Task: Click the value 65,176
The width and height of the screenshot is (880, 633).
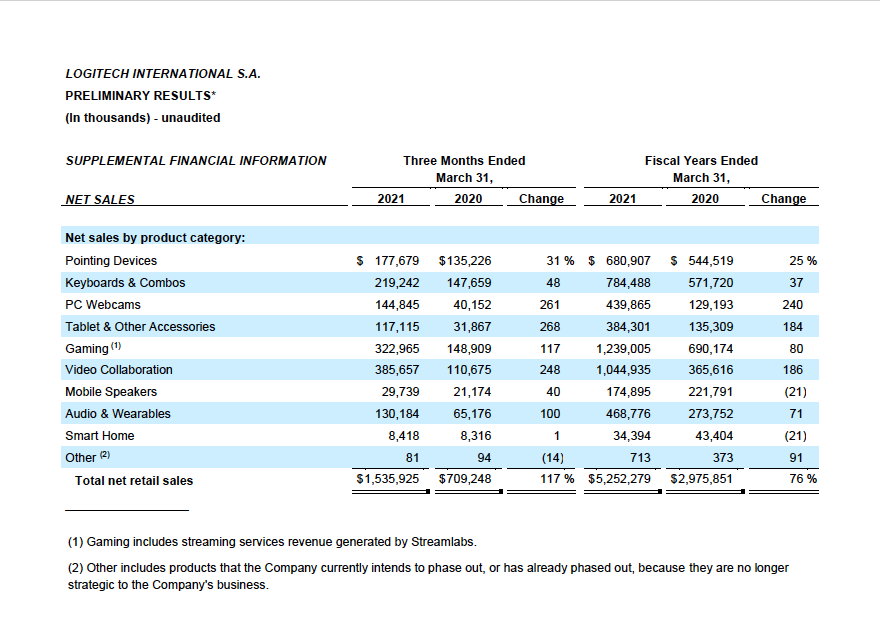Action: [472, 414]
